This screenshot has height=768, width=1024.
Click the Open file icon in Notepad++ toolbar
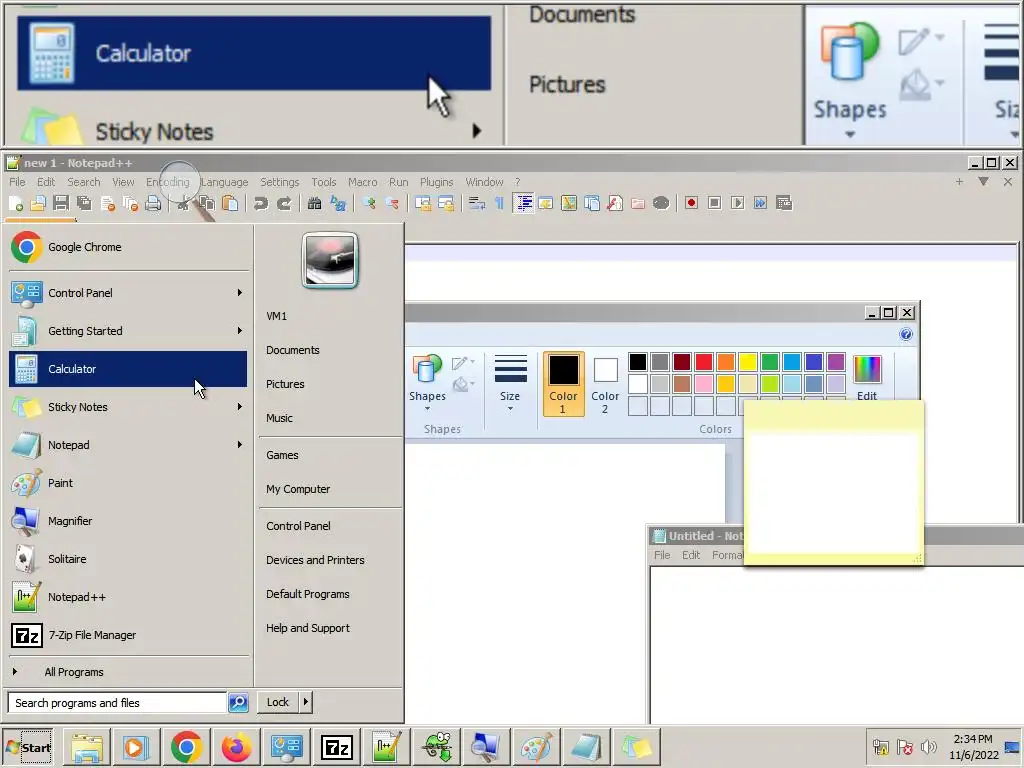tap(38, 204)
